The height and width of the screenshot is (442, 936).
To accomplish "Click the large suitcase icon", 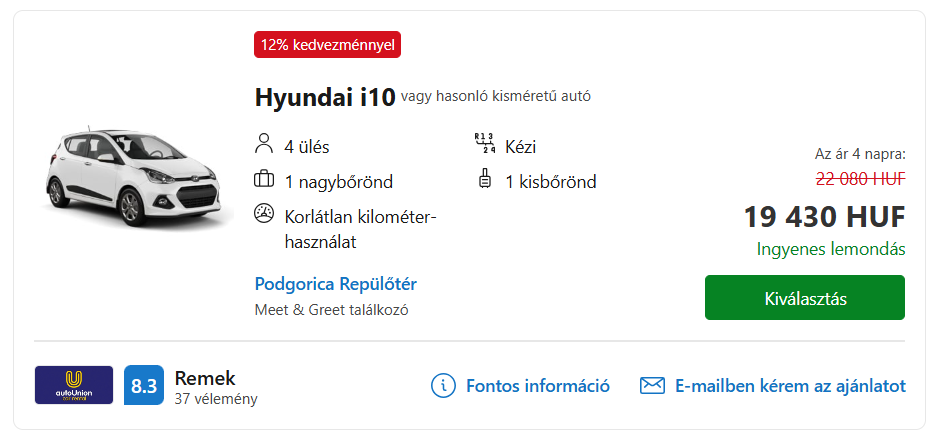I will [264, 180].
